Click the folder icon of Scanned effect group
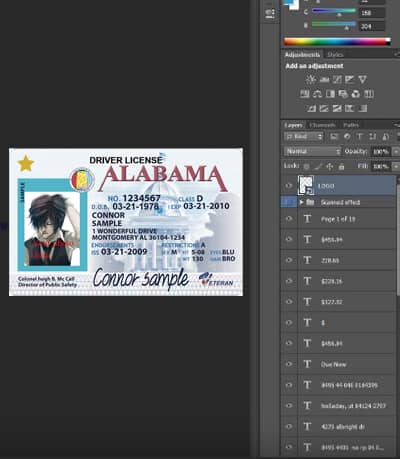This screenshot has height=459, width=400. [x=310, y=202]
